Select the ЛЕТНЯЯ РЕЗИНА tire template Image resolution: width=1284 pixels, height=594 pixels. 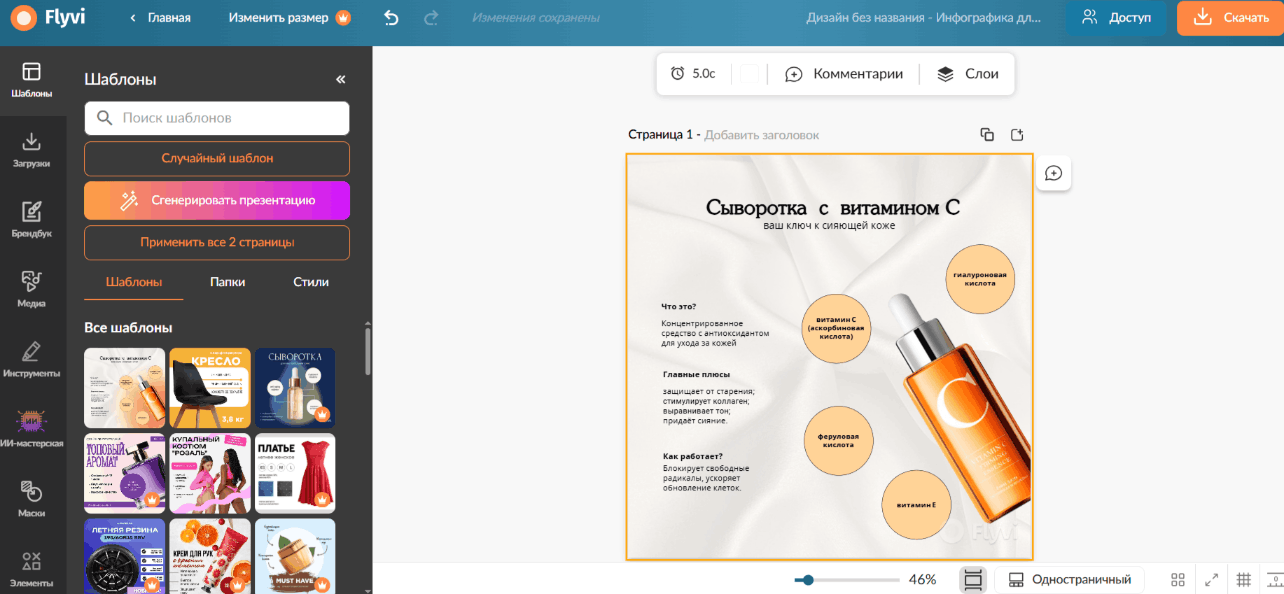(125, 556)
